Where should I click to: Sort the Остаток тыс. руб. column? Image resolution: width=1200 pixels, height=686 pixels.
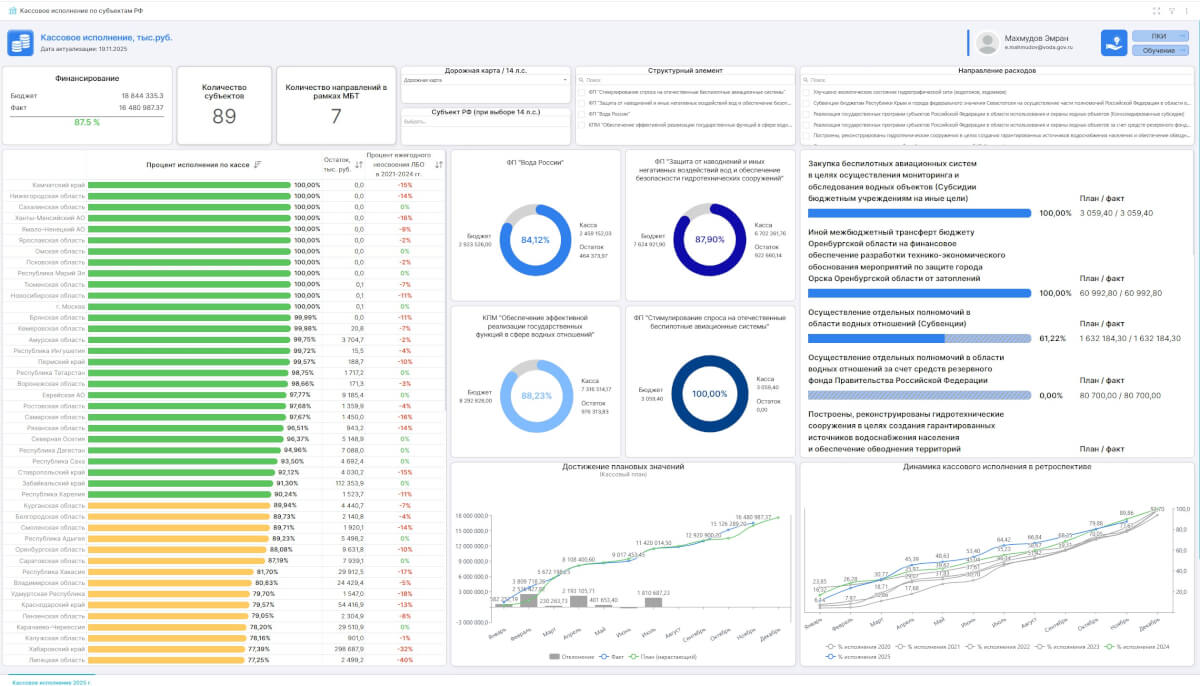click(359, 165)
